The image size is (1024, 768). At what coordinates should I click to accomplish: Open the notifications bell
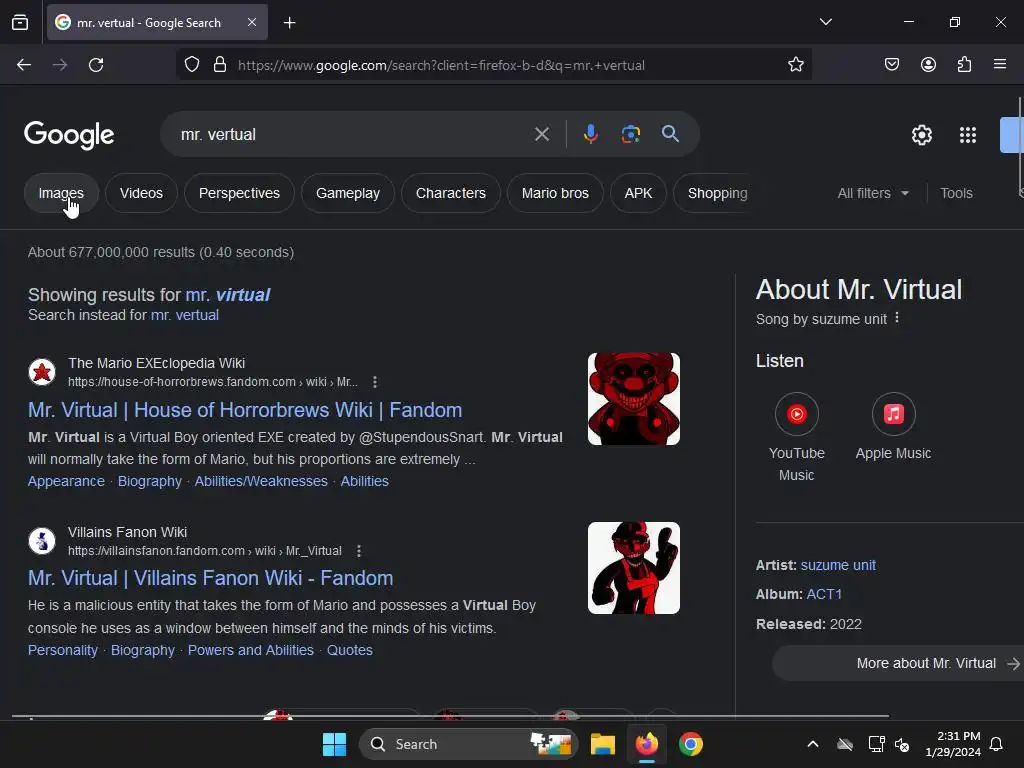click(997, 744)
